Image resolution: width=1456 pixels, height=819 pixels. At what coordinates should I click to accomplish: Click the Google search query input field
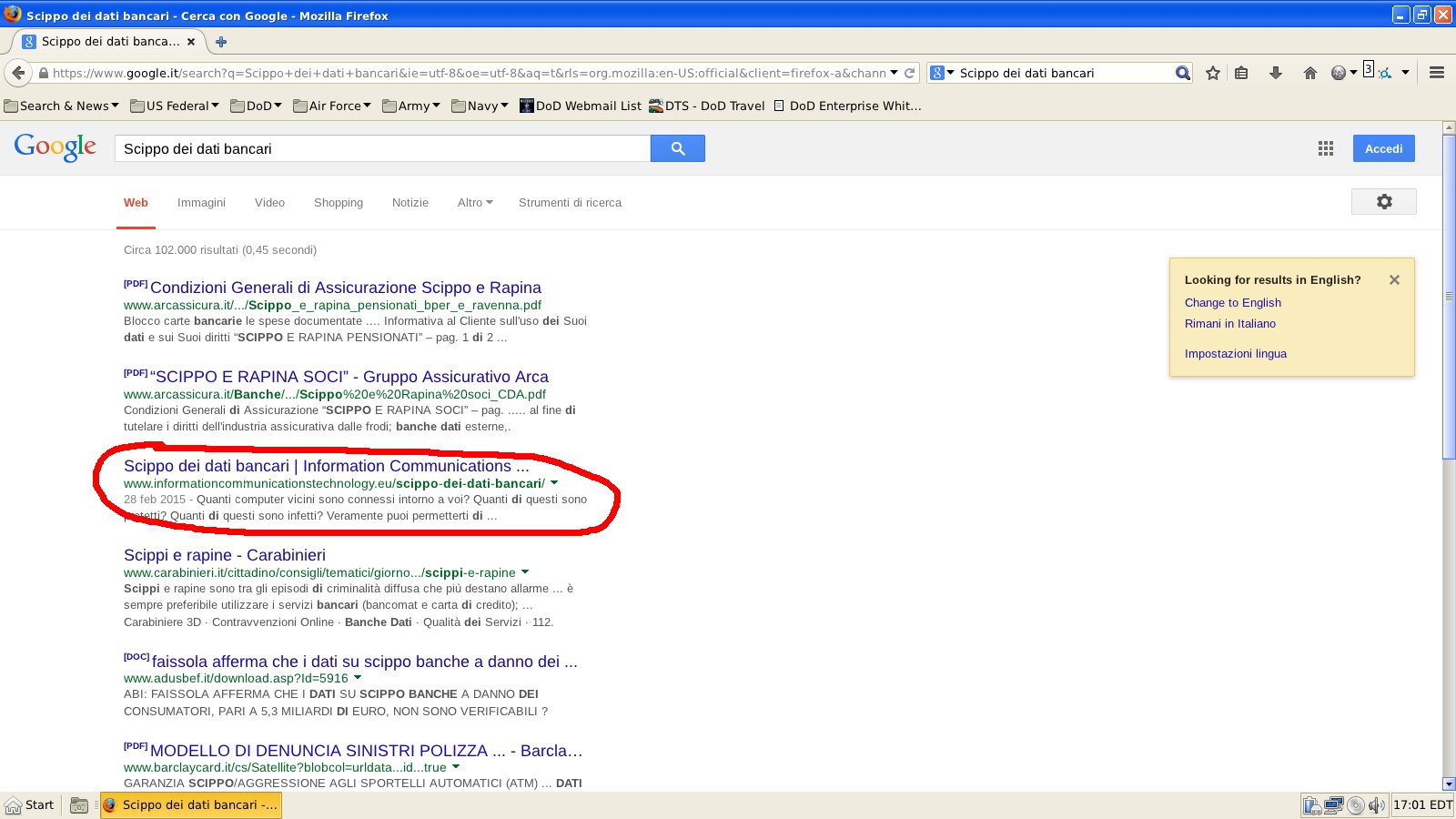click(382, 148)
